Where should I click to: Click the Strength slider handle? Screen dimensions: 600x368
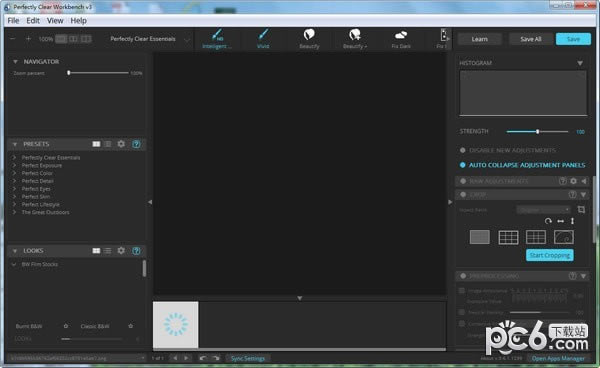point(538,132)
